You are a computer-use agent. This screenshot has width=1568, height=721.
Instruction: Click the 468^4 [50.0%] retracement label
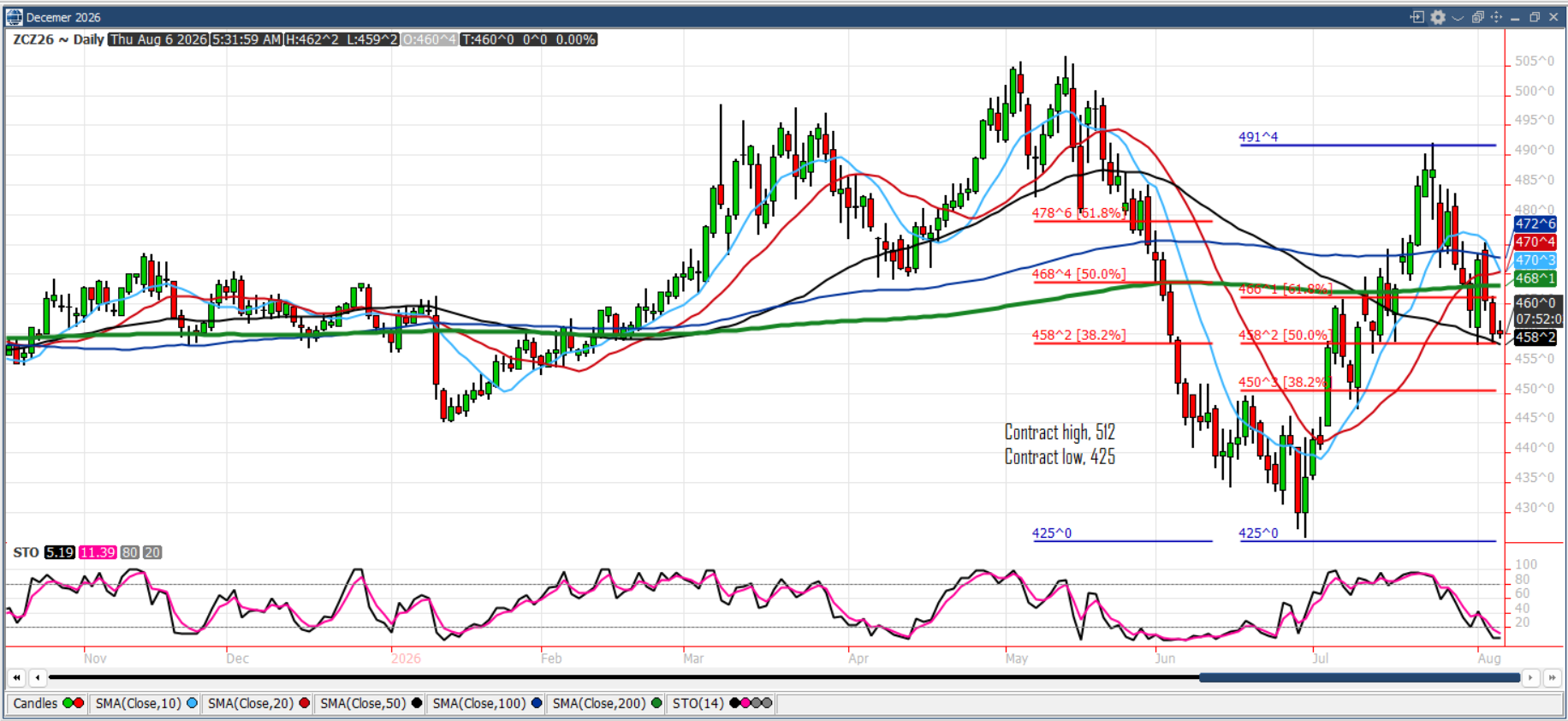pos(1078,274)
